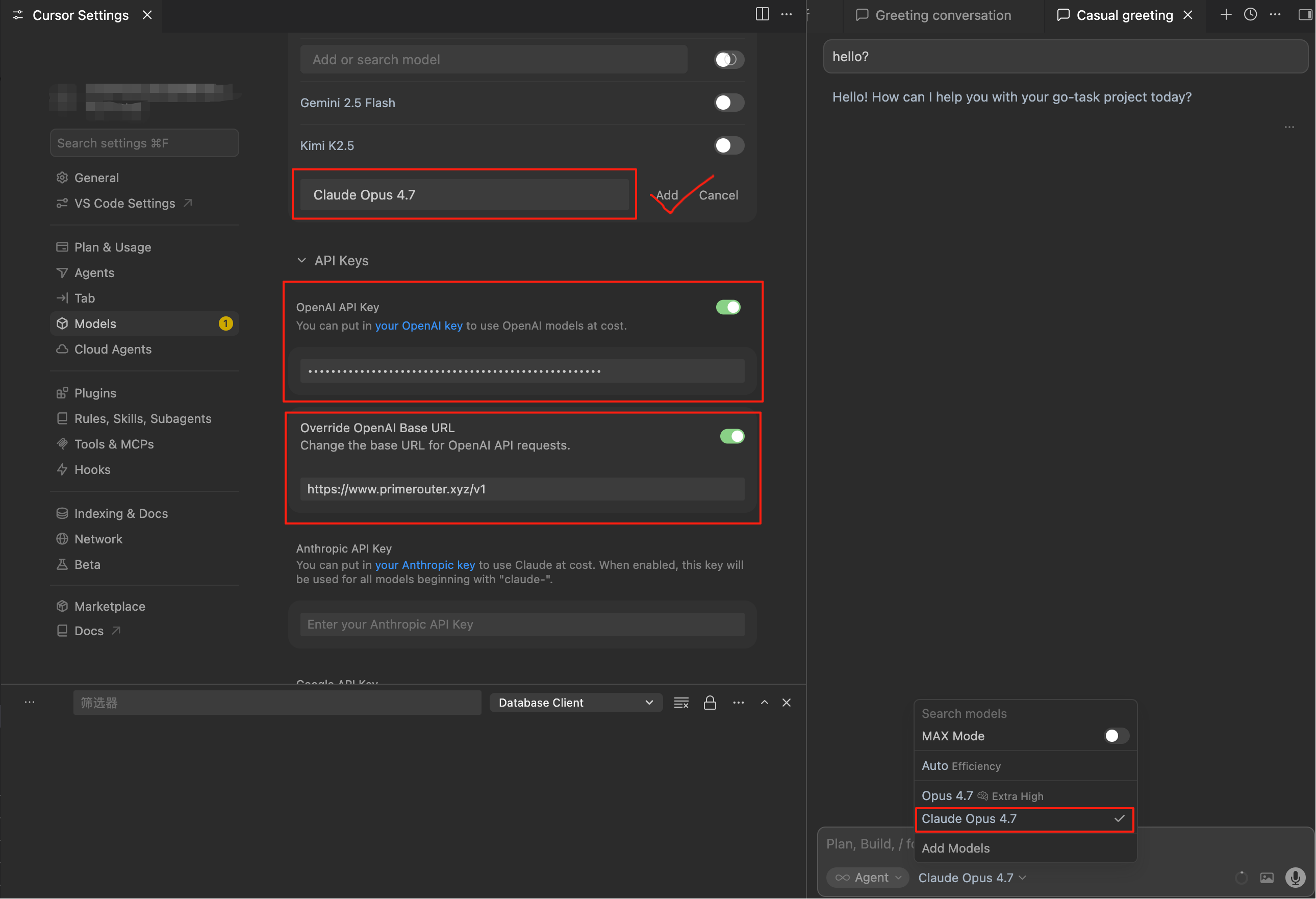This screenshot has height=899, width=1316.
Task: Toggle the scroll lock icon in bottom panel
Action: coord(710,703)
